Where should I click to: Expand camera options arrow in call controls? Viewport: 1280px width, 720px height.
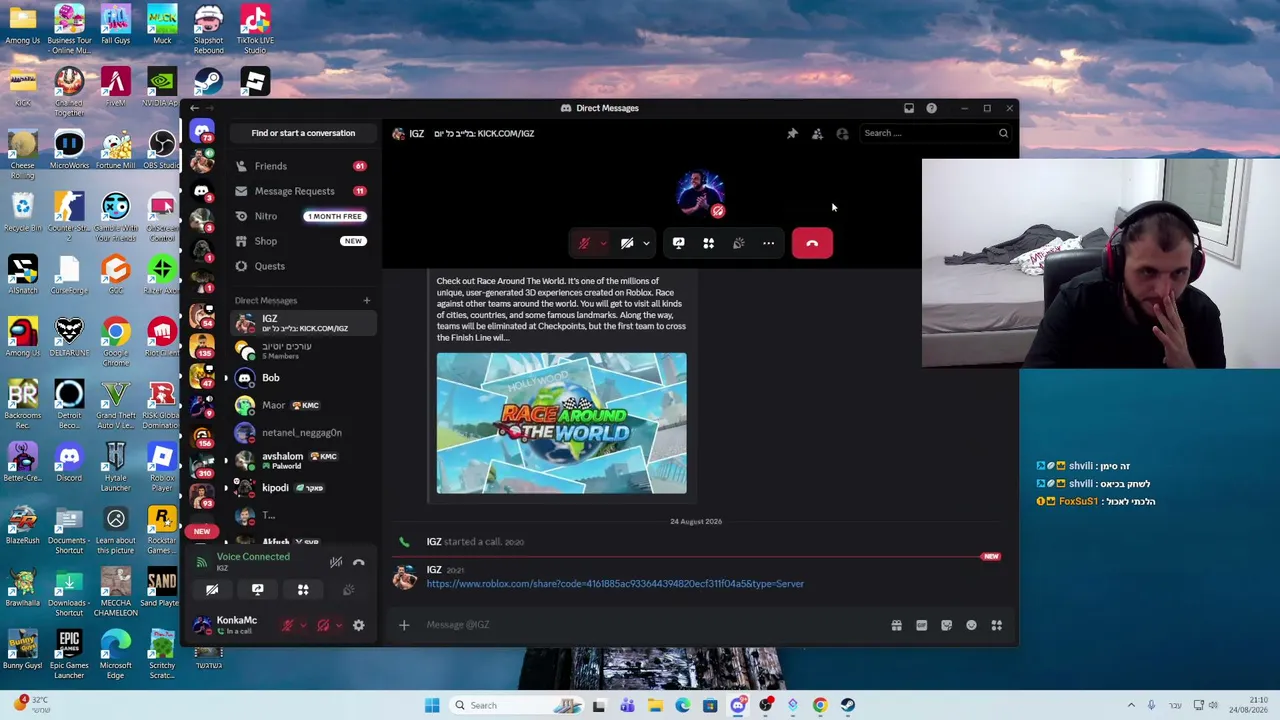[646, 243]
